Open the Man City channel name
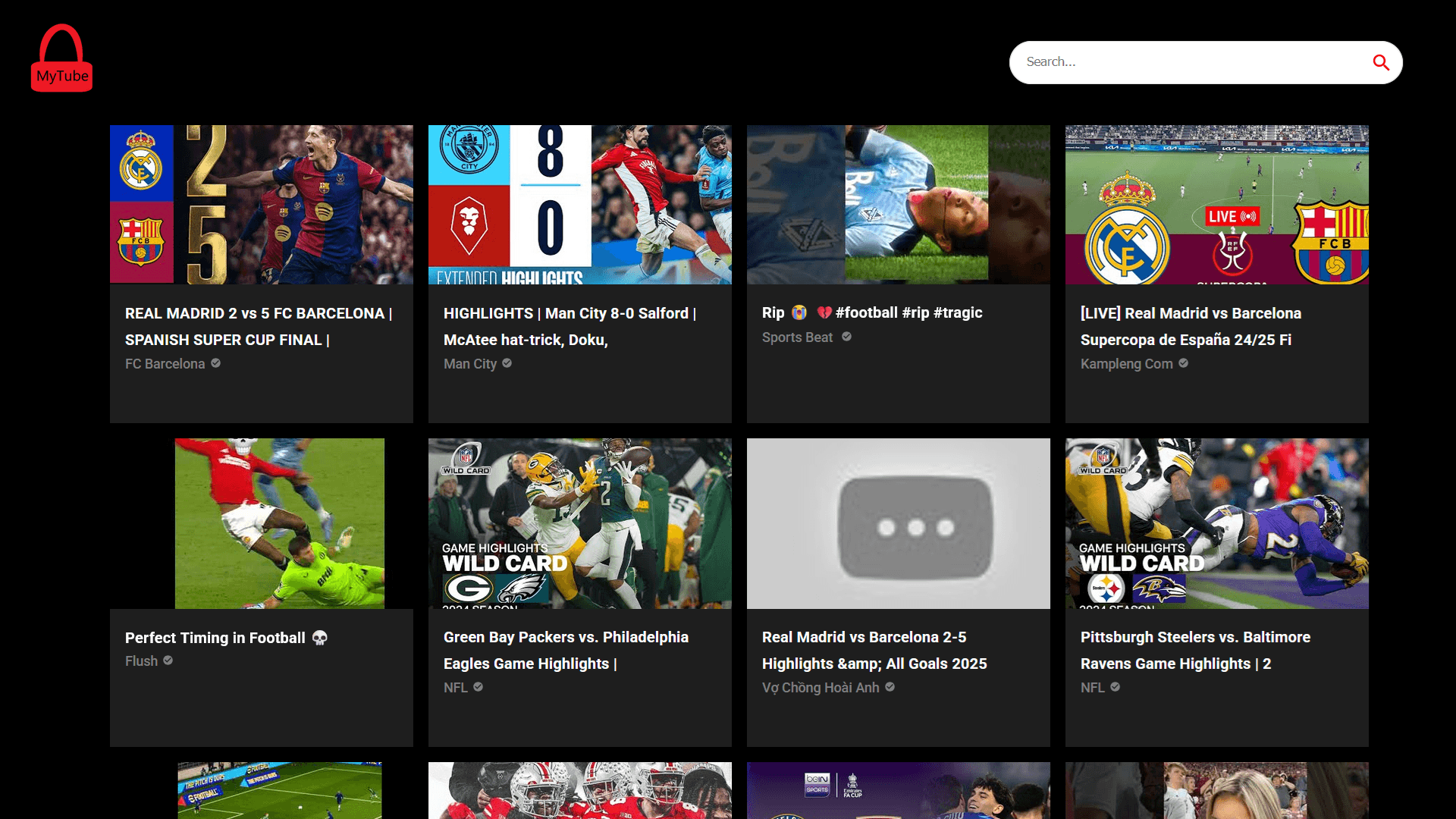1456x819 pixels. click(x=470, y=364)
